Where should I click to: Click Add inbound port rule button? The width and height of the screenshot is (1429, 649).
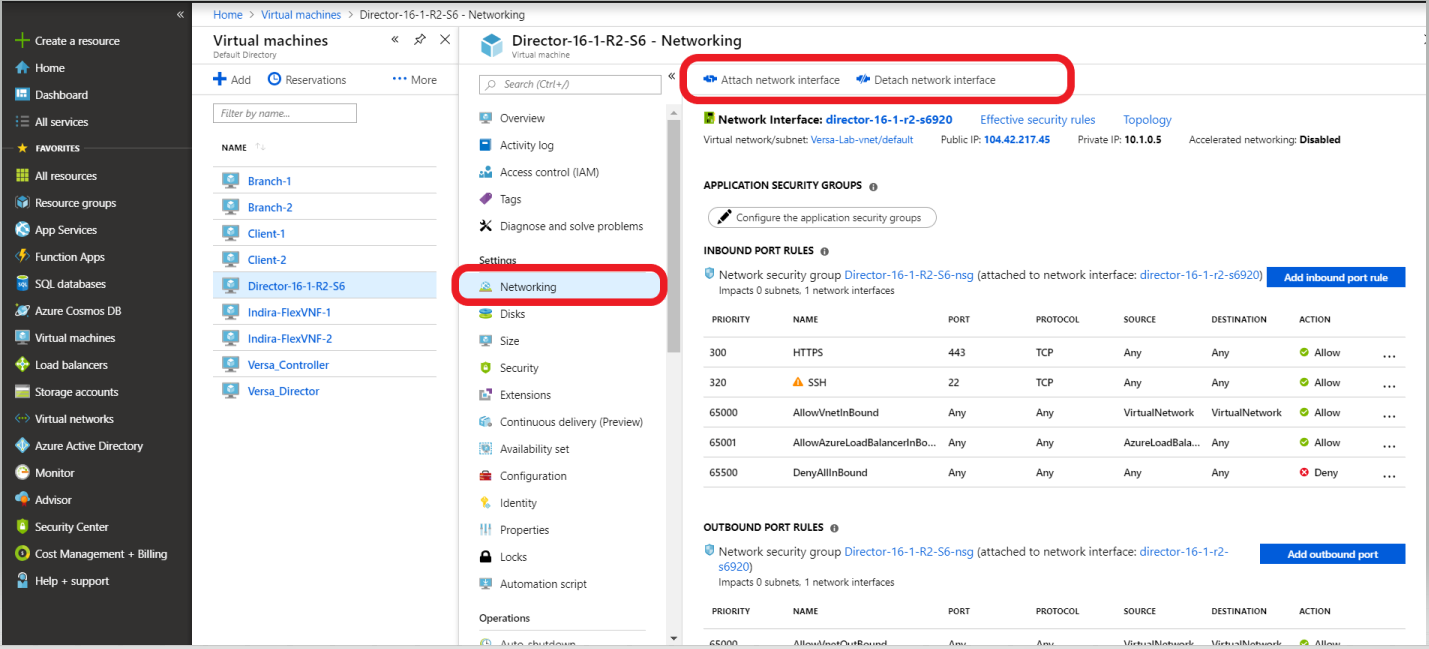(1335, 277)
